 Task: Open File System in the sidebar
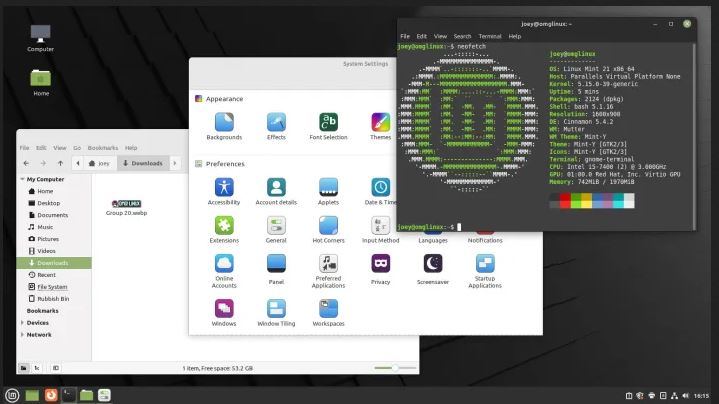click(54, 287)
